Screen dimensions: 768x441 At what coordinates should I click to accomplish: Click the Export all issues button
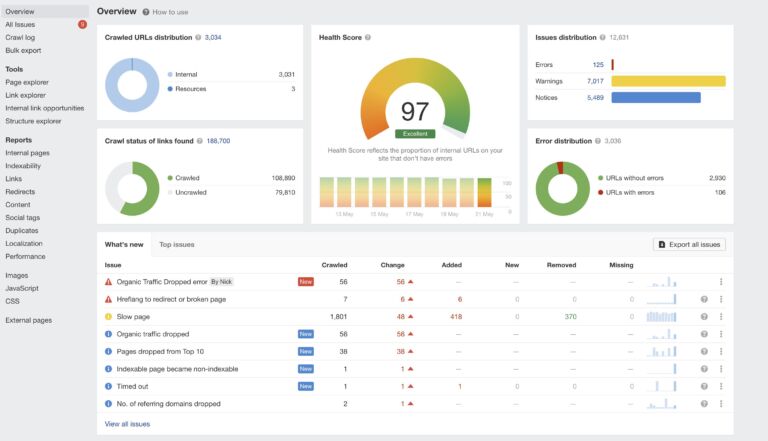pyautogui.click(x=689, y=244)
